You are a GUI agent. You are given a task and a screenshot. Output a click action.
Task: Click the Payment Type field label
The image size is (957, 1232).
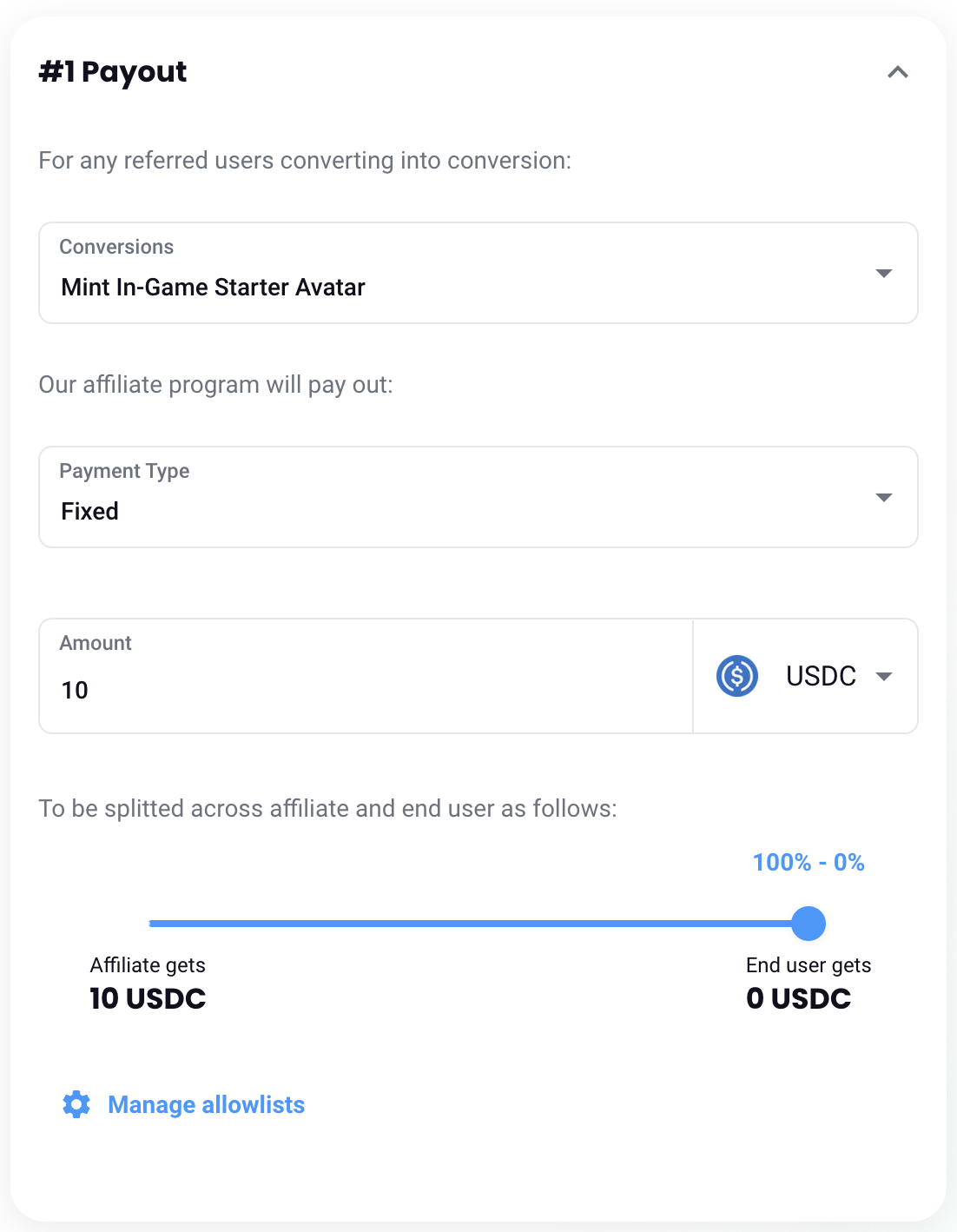click(x=124, y=471)
